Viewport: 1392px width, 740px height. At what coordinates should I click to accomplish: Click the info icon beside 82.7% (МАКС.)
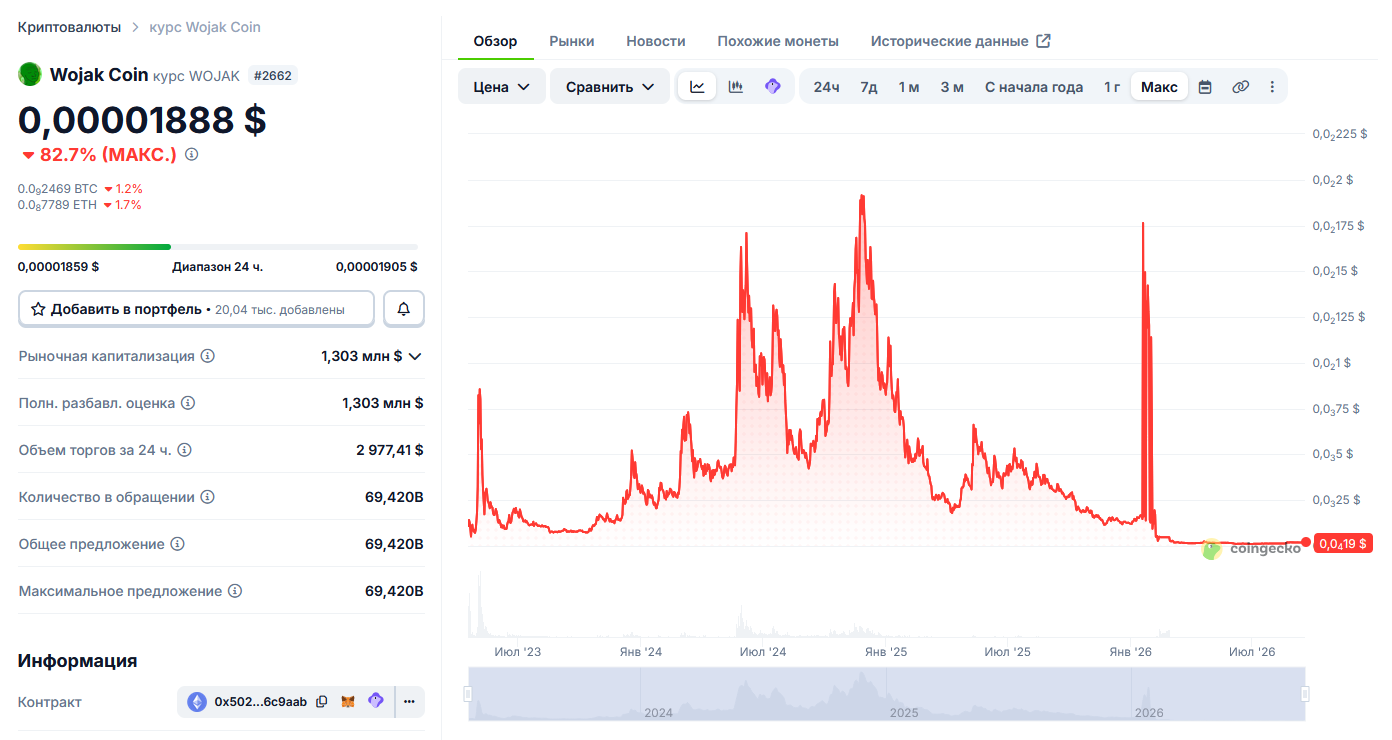pyautogui.click(x=192, y=155)
